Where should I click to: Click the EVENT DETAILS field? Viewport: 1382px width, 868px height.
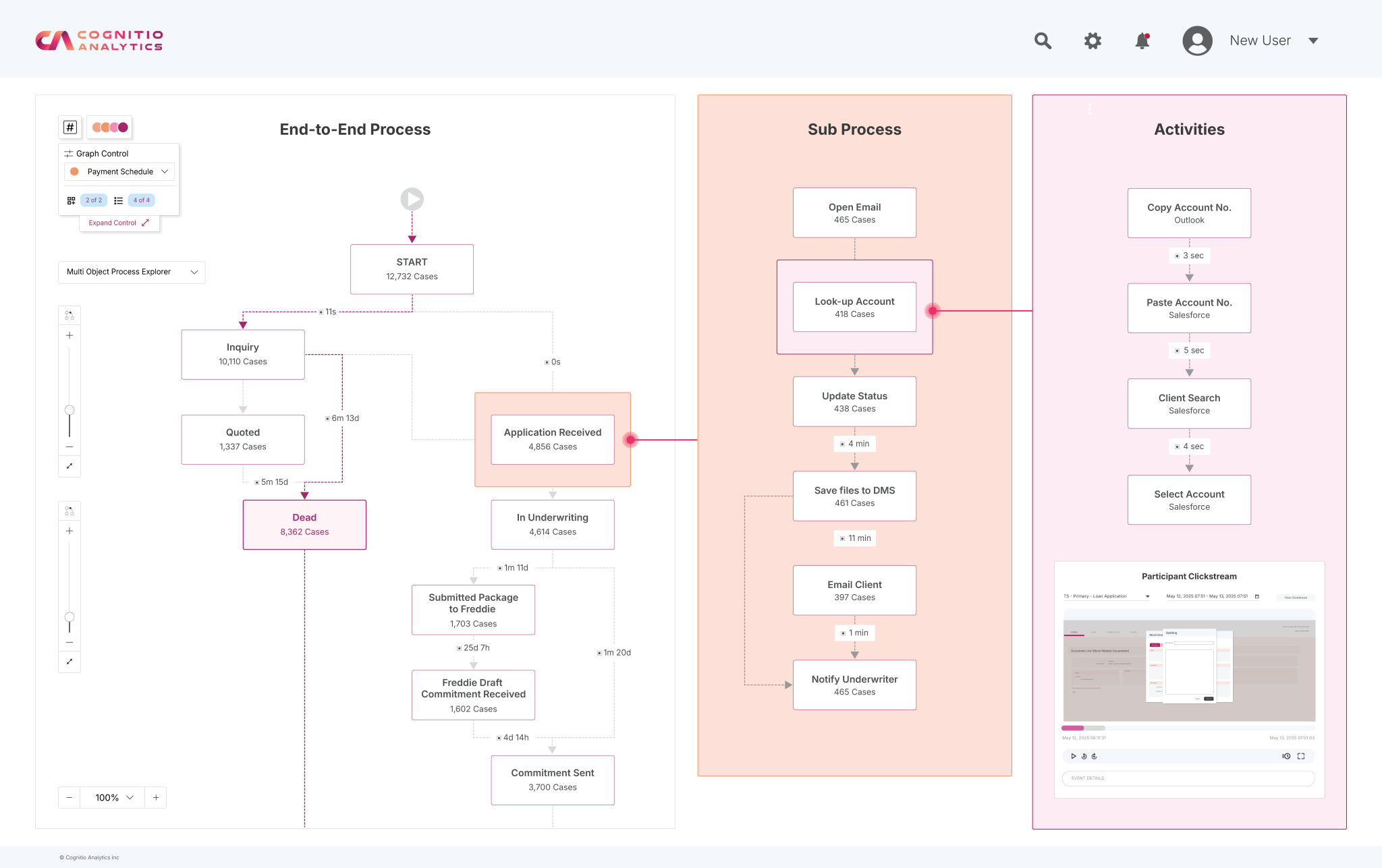point(1188,778)
